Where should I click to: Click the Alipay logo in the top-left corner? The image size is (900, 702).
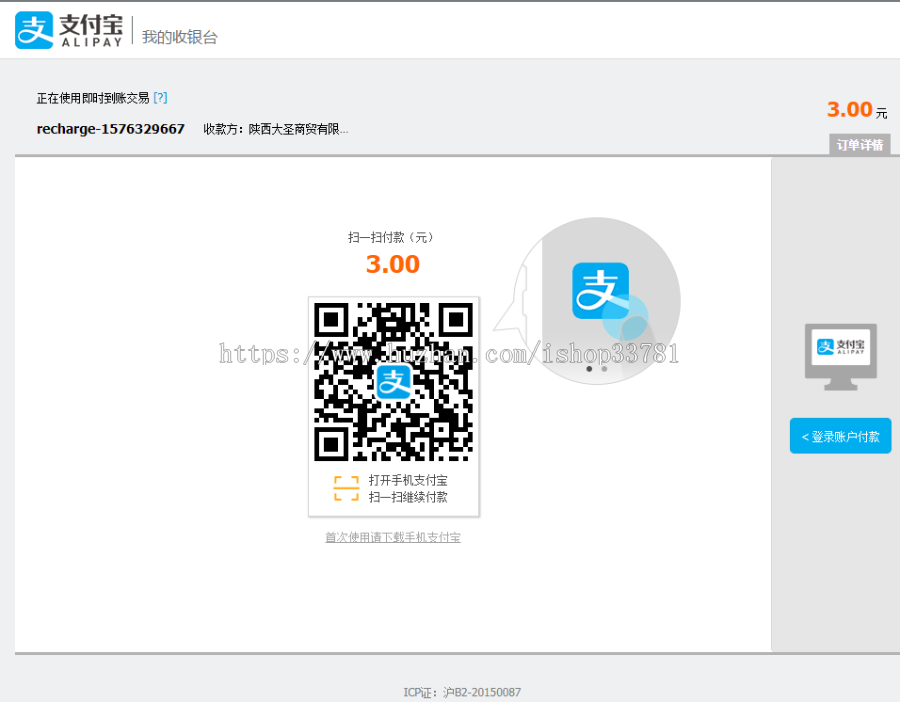coord(35,30)
